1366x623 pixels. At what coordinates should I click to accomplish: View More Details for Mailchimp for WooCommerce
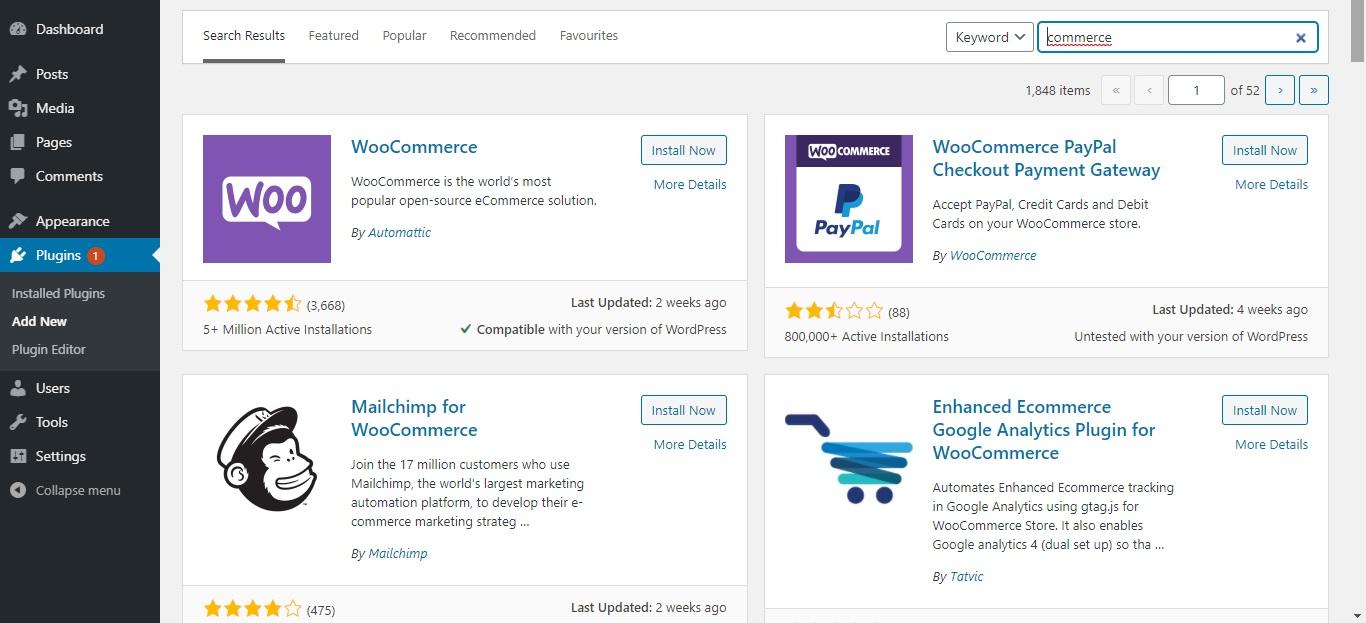coord(689,444)
